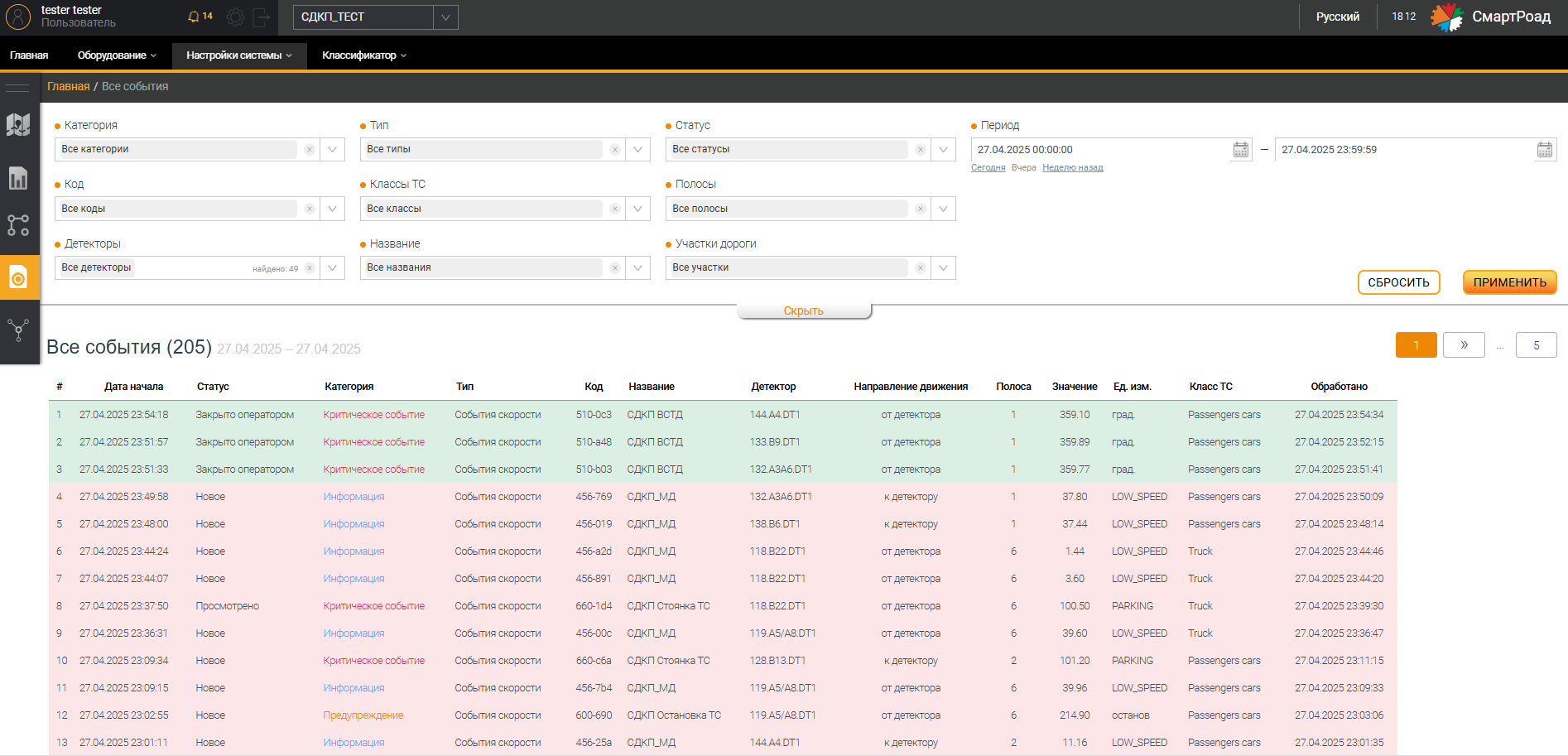Image resolution: width=1568 pixels, height=756 pixels.
Task: Expand the Статус dropdown arrow
Action: (943, 150)
